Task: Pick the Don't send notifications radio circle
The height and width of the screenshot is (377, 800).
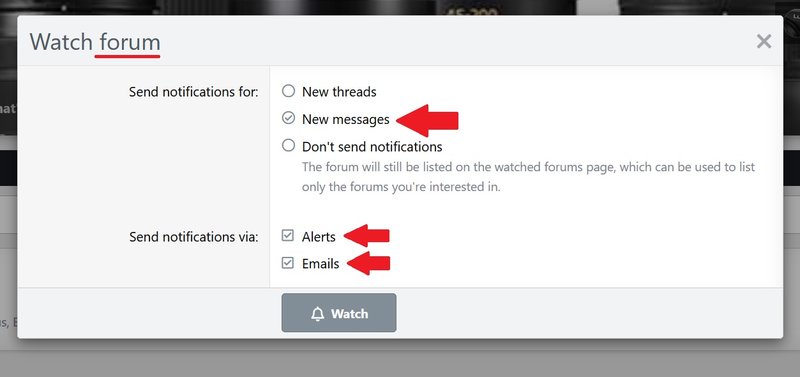Action: coord(289,145)
